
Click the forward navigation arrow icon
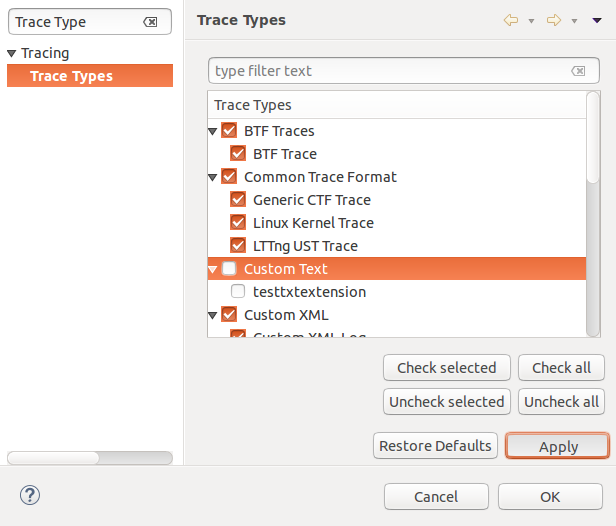tap(553, 20)
